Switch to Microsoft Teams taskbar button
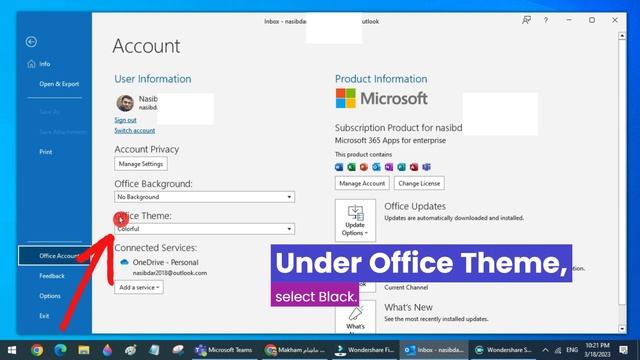This screenshot has width=640, height=360. coord(224,350)
